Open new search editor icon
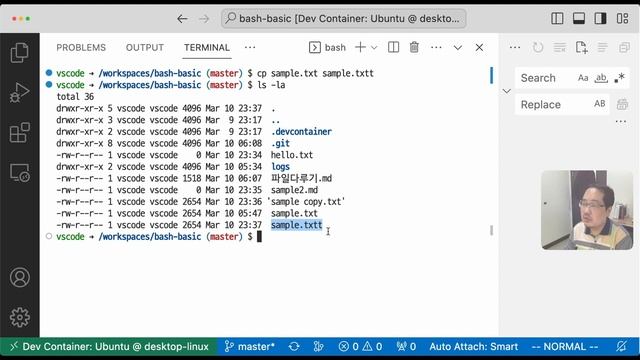This screenshot has height=360, width=640. (x=581, y=48)
